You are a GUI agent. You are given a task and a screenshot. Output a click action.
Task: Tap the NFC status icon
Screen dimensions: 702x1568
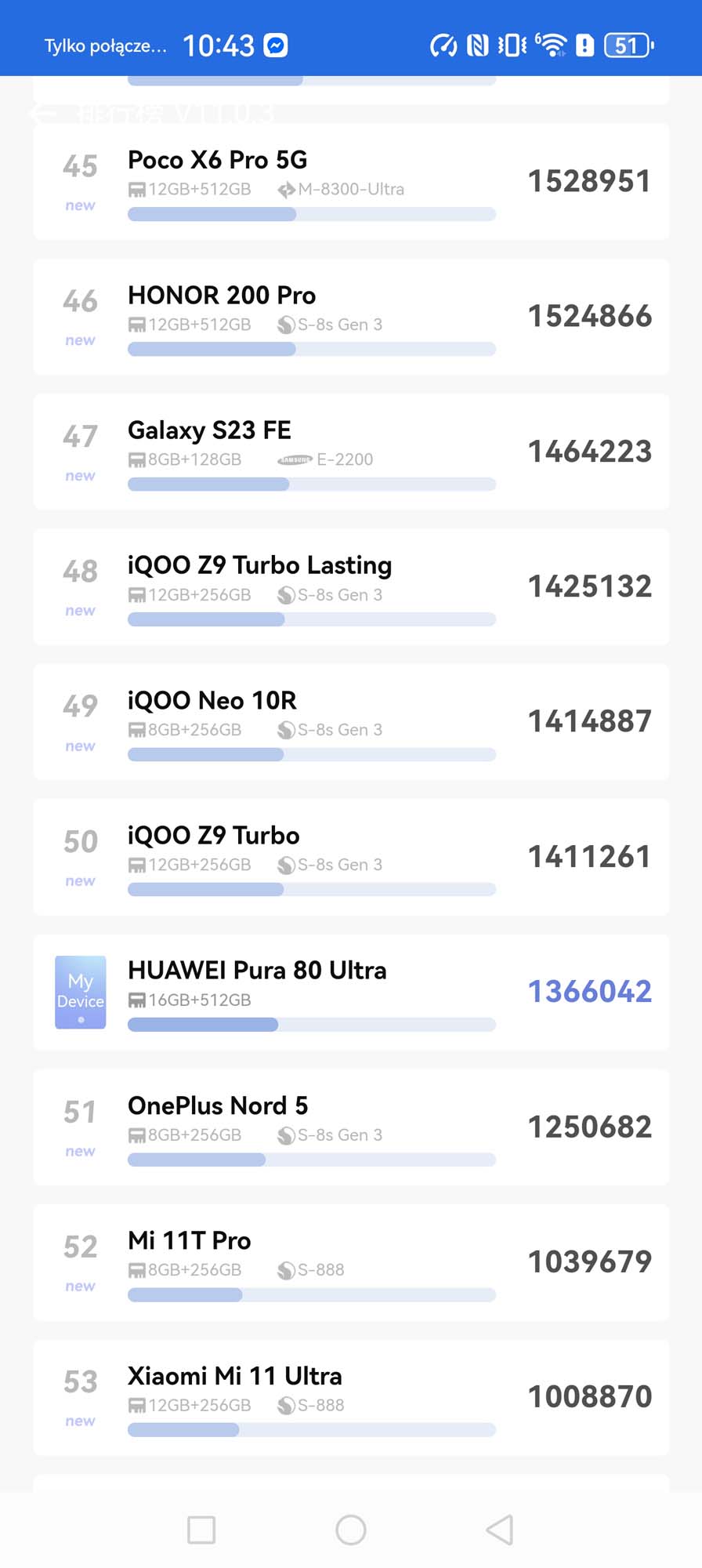(x=477, y=45)
